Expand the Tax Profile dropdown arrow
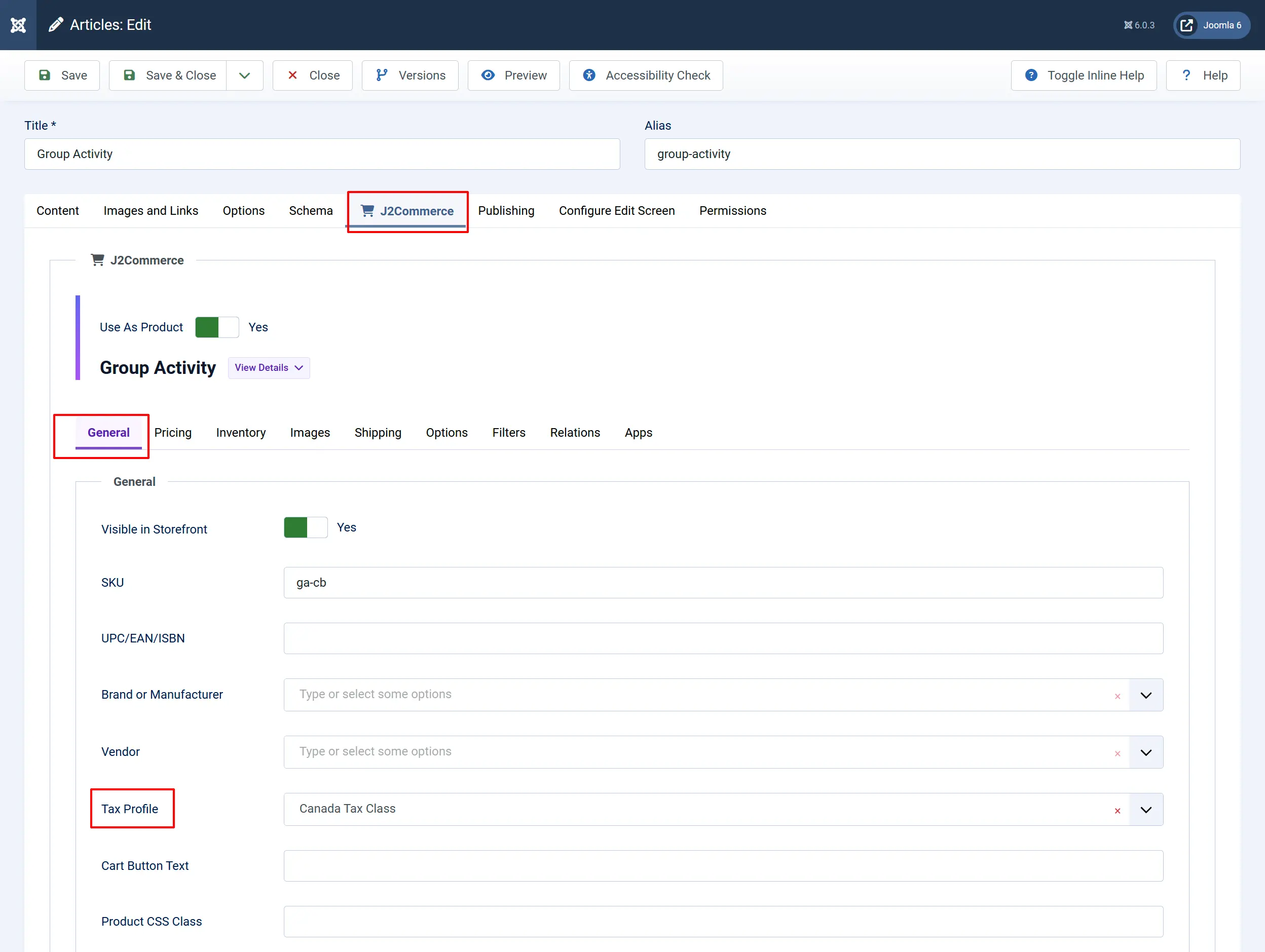Image resolution: width=1265 pixels, height=952 pixels. tap(1146, 810)
